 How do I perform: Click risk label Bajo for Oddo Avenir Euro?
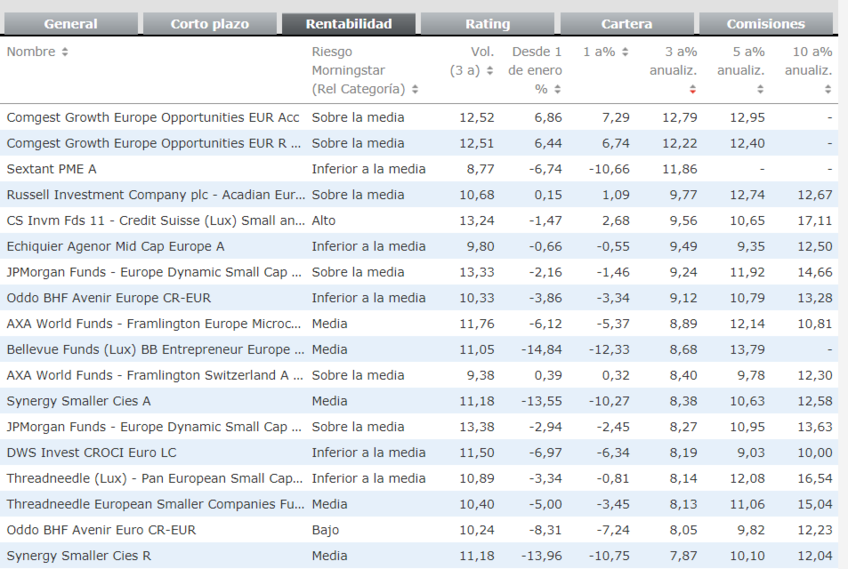tap(325, 530)
